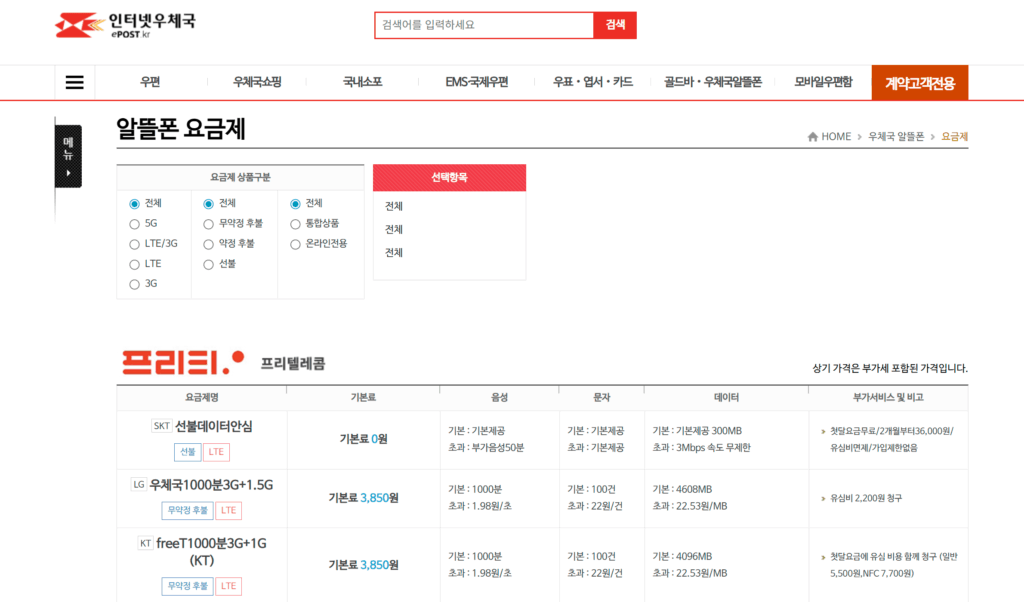Select 전체 radio in network type column
This screenshot has height=602, width=1024.
coord(135,204)
